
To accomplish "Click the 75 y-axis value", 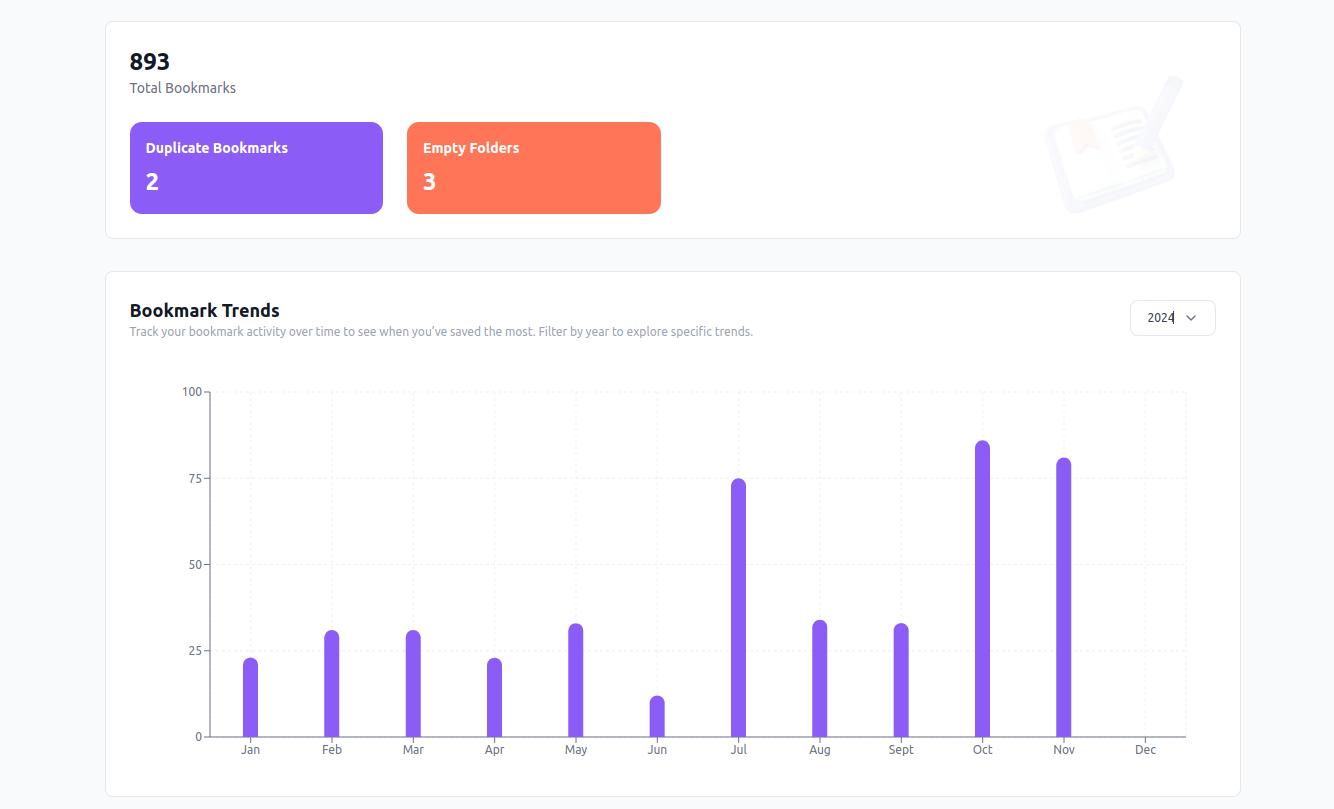I will coord(195,478).
